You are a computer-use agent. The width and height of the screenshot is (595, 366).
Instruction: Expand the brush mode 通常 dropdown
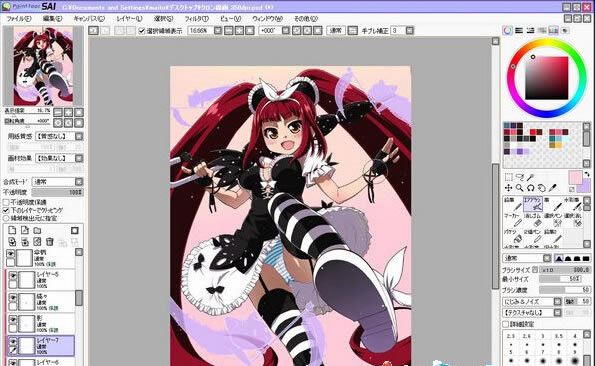(527, 258)
